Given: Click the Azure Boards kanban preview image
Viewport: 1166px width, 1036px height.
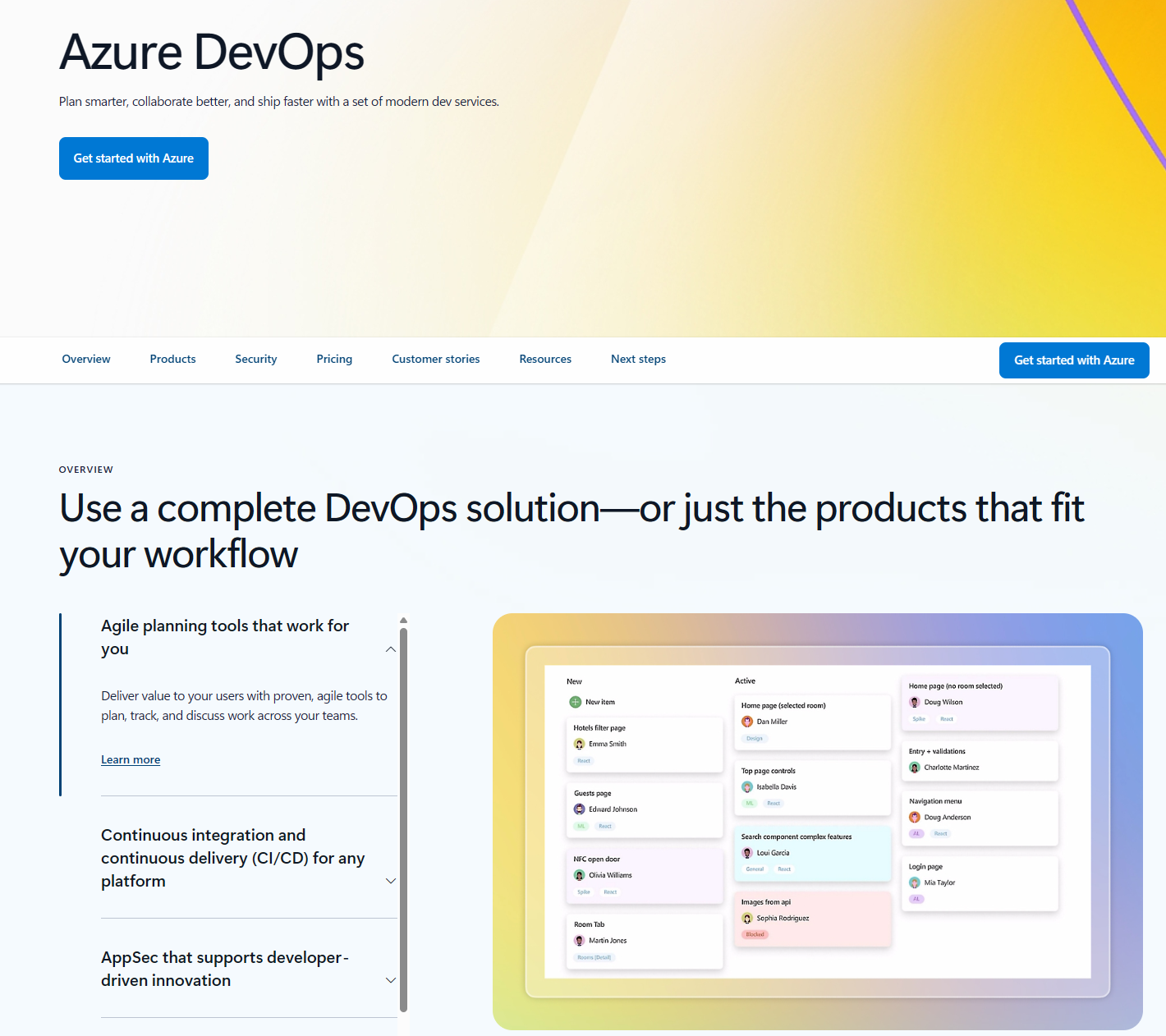Looking at the screenshot, I should 818,822.
